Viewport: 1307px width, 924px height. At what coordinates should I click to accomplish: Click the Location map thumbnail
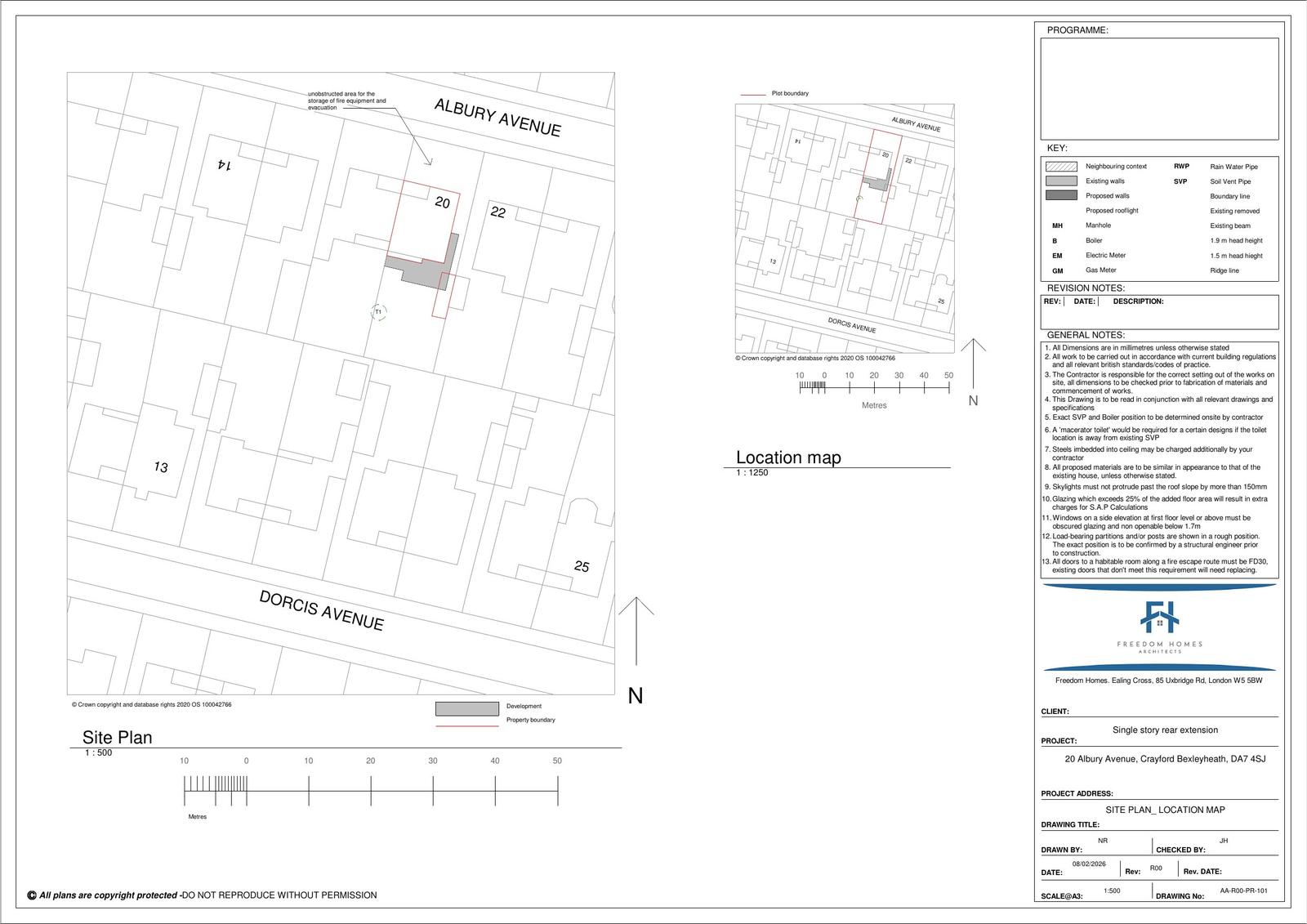point(845,229)
